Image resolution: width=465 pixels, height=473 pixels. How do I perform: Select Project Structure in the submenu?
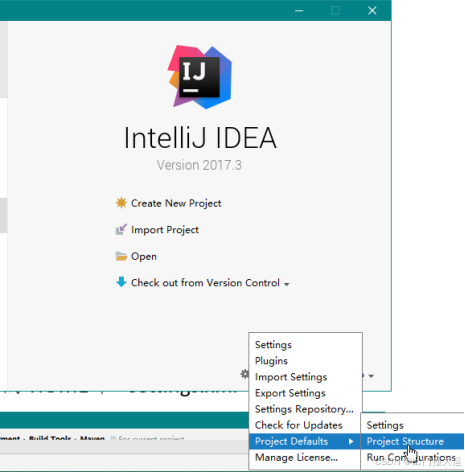tap(412, 441)
